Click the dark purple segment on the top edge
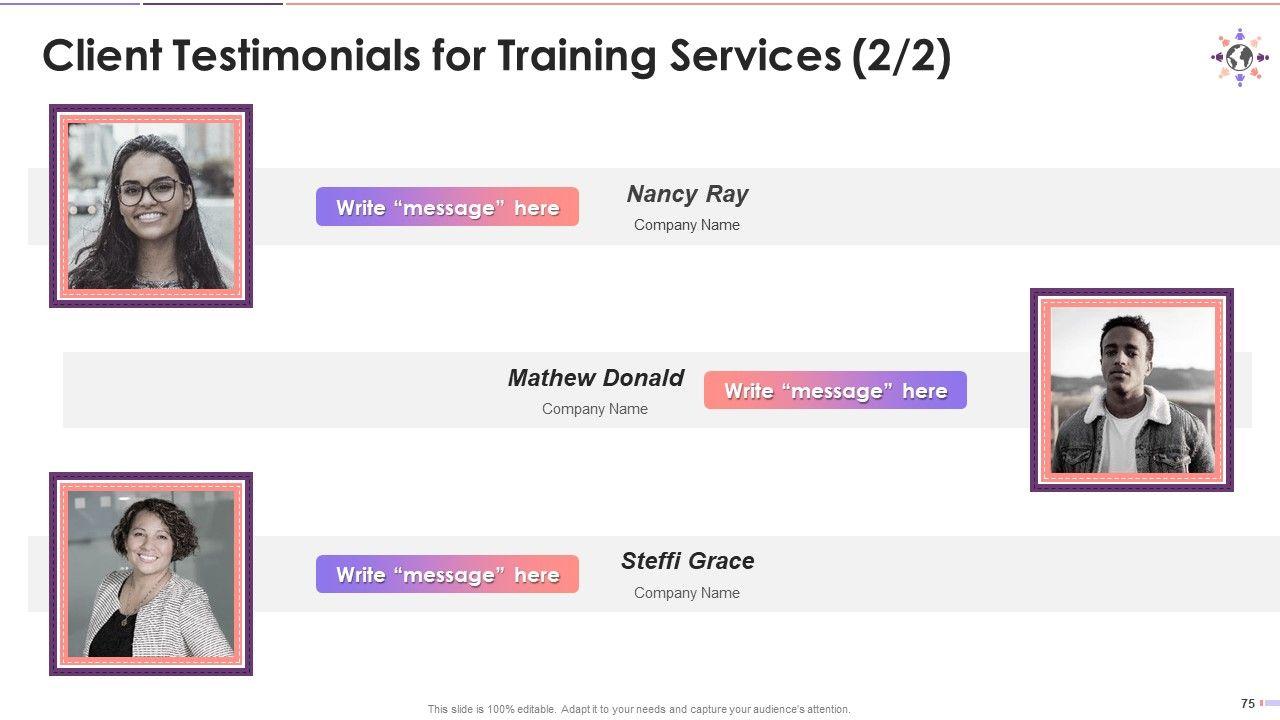The width and height of the screenshot is (1280, 720). pyautogui.click(x=212, y=3)
